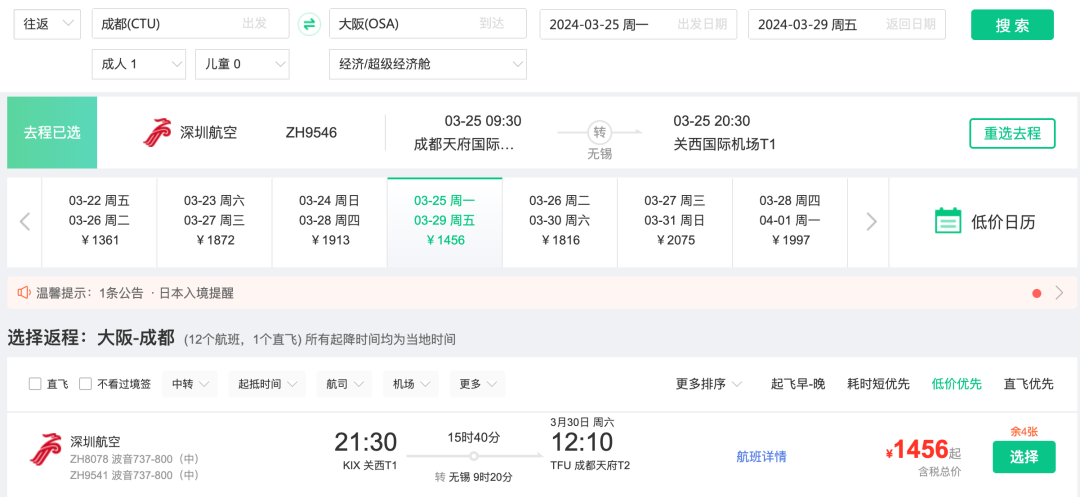Click the Shenzhen Airlines logo in selected outbound
This screenshot has width=1080, height=497.
[157, 132]
